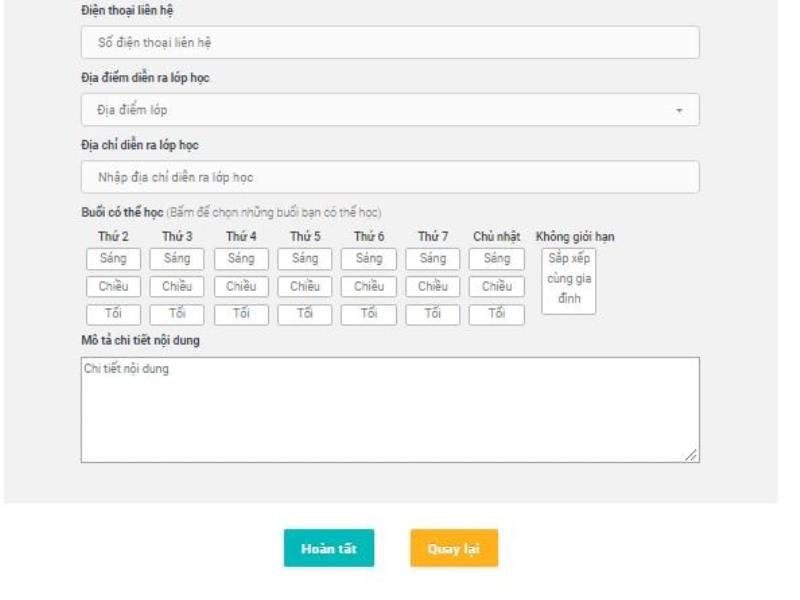
Task: Select the Thứ 3 Chiều time slot
Action: (x=177, y=287)
